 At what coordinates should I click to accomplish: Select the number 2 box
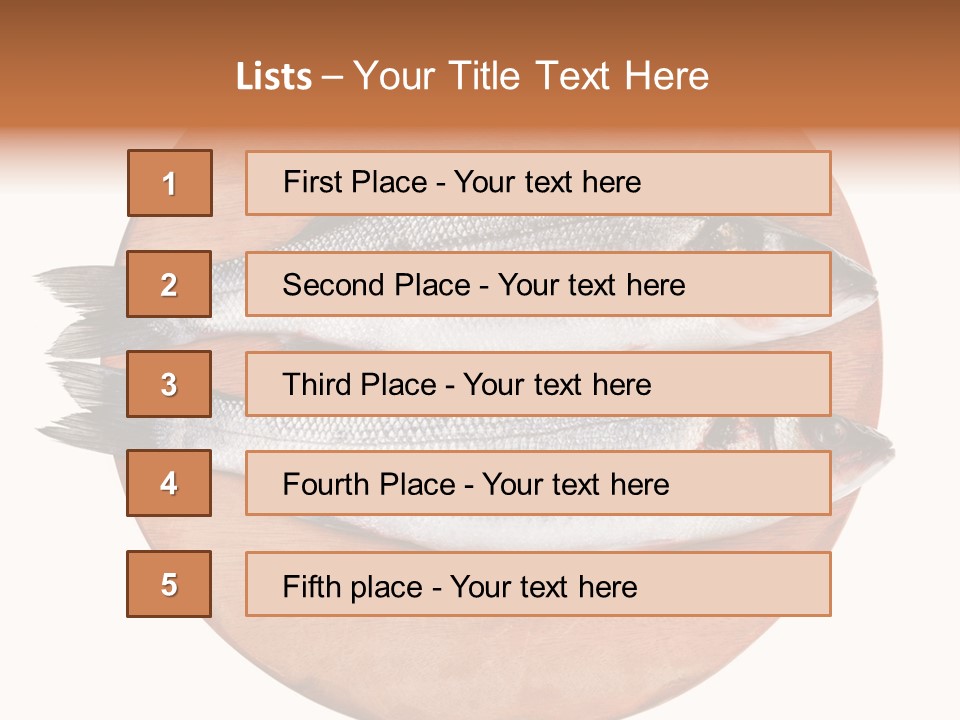[169, 284]
